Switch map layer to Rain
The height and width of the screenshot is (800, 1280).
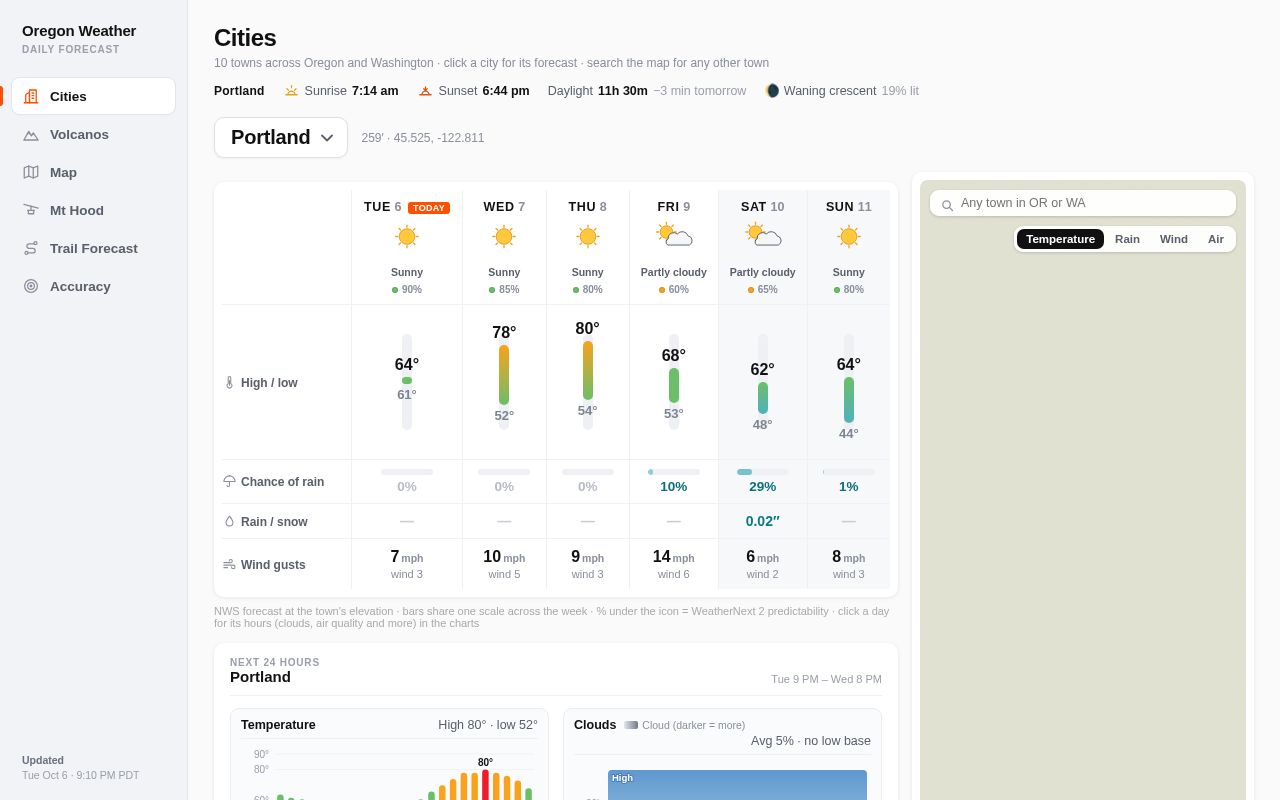(x=1127, y=239)
